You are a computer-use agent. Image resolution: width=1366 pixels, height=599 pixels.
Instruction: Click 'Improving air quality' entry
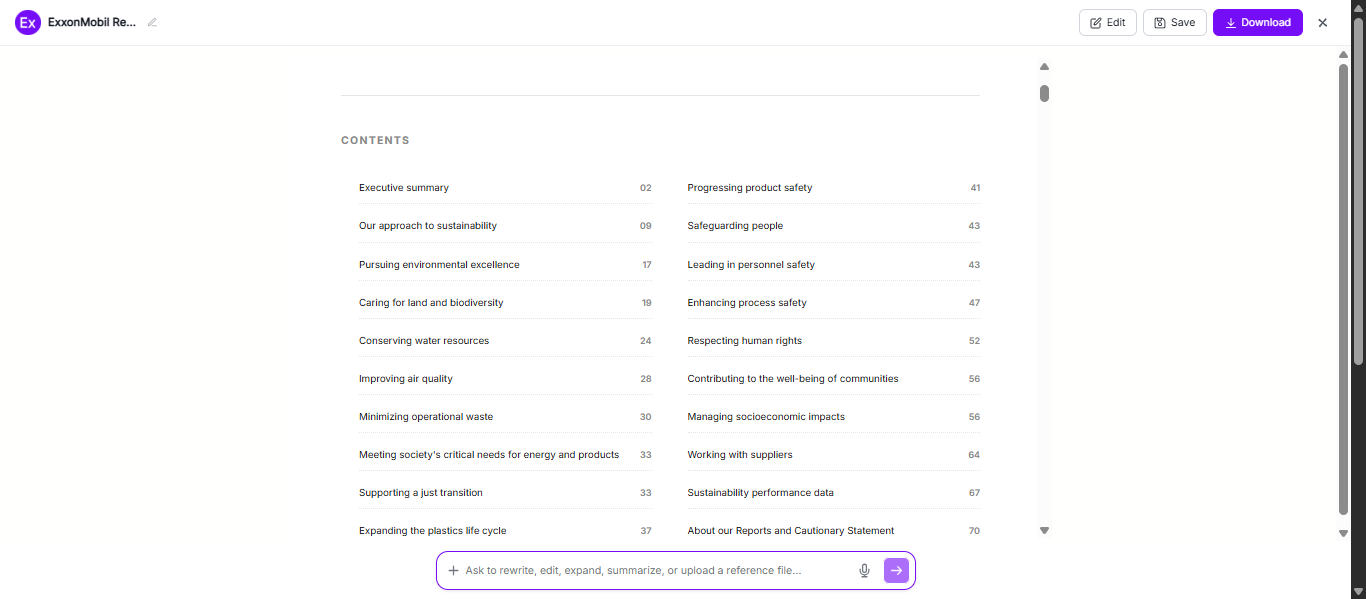(x=406, y=379)
